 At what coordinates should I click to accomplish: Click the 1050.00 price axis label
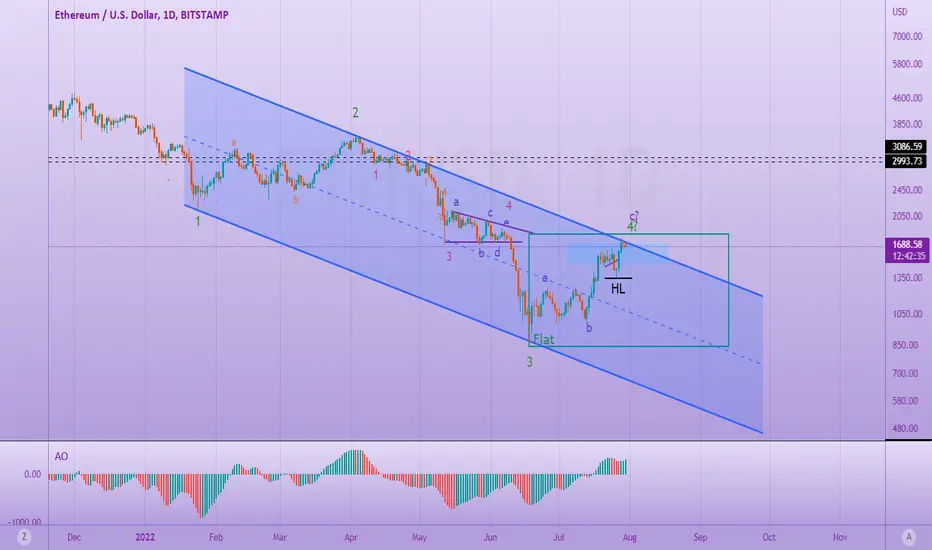click(907, 315)
